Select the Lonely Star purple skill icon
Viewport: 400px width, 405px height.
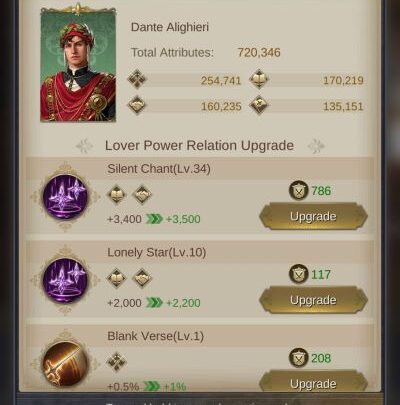65,280
